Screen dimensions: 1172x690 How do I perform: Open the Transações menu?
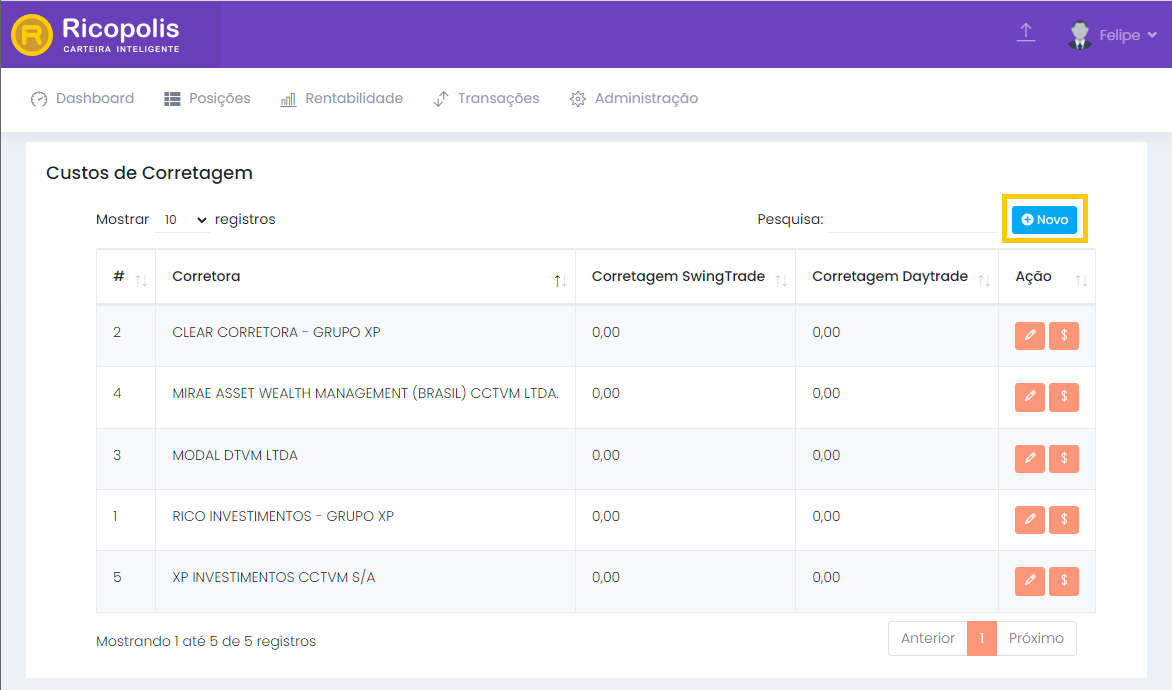(x=486, y=99)
